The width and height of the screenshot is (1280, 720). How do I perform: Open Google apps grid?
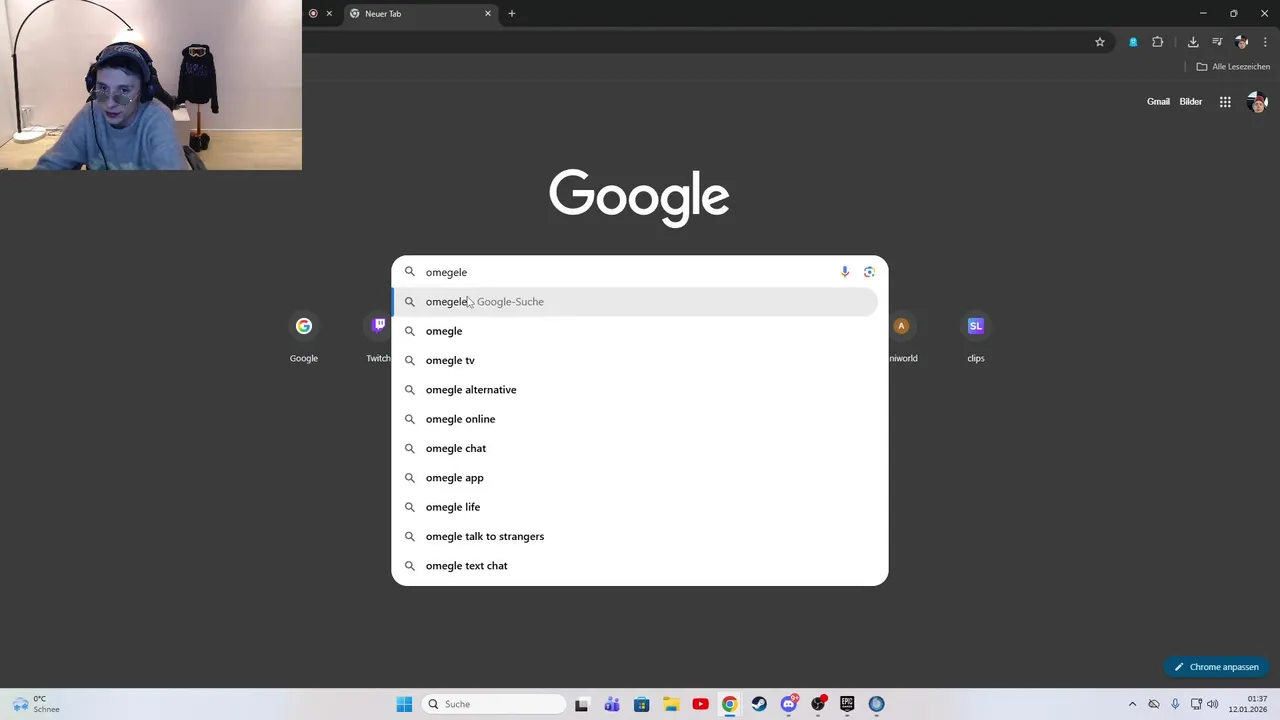(x=1225, y=102)
